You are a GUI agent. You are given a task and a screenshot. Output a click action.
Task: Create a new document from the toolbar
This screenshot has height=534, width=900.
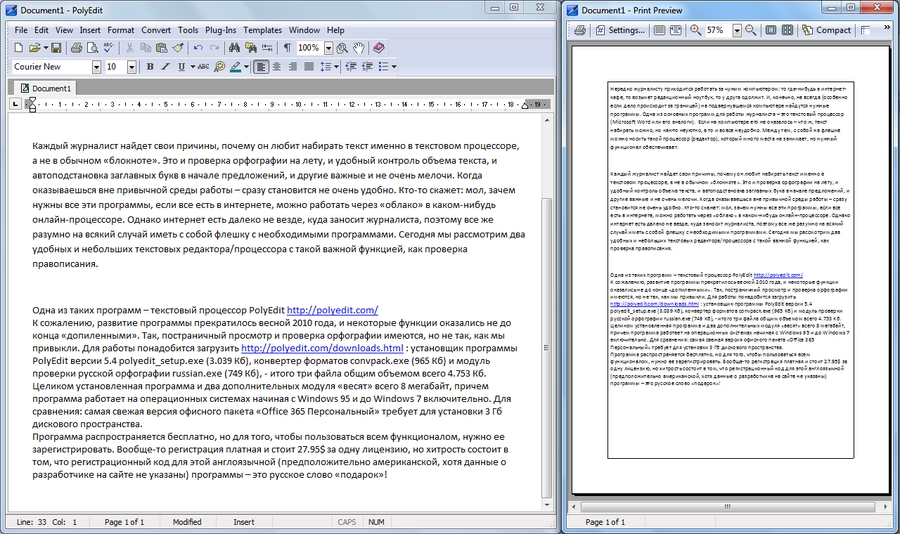click(x=18, y=48)
